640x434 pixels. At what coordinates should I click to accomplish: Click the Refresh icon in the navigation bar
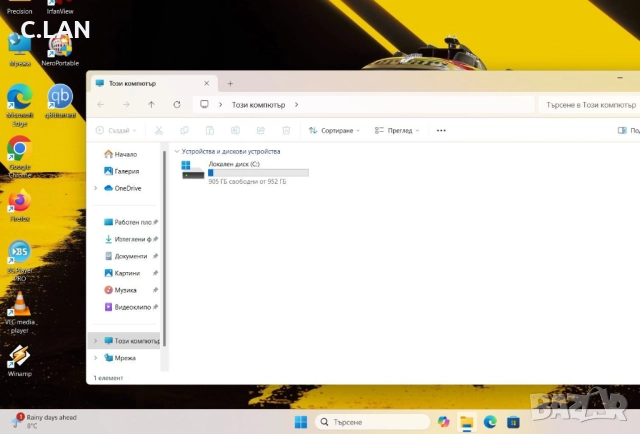tap(177, 104)
